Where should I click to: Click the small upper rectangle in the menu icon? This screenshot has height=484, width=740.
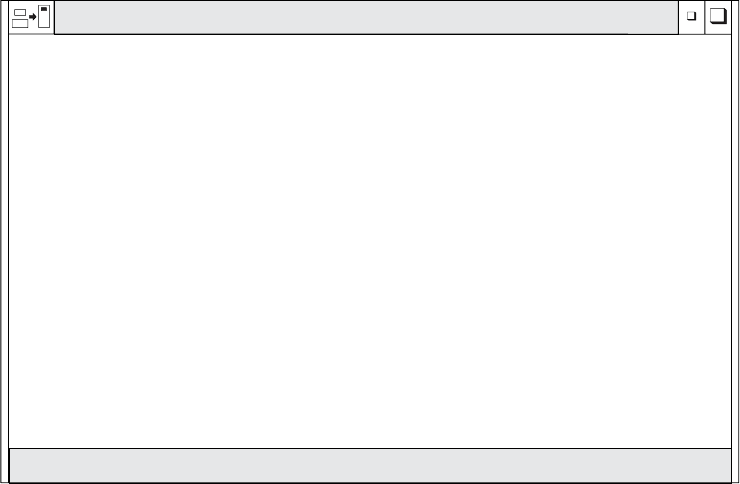tap(20, 12)
